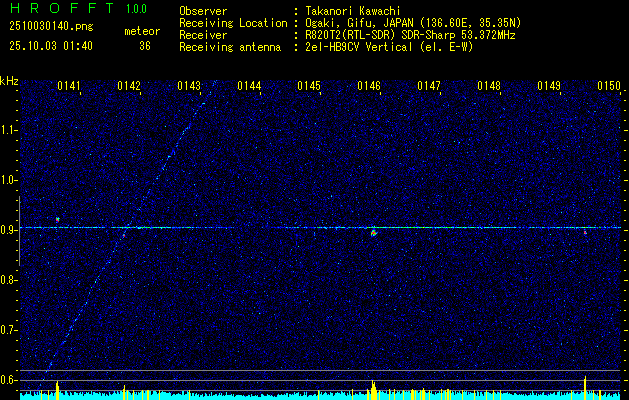This screenshot has height=400, width=629.
Task: Click the 0141 time axis marker
Action: tap(69, 86)
